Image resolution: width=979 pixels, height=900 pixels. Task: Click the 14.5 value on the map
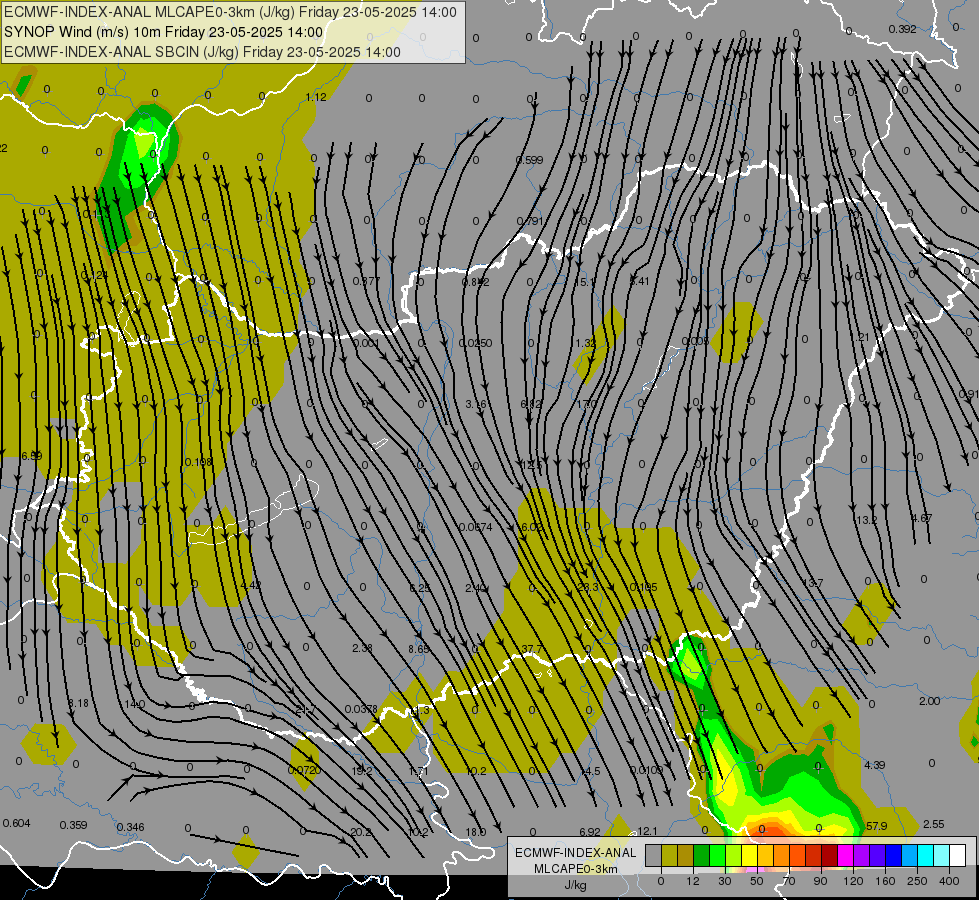click(590, 771)
